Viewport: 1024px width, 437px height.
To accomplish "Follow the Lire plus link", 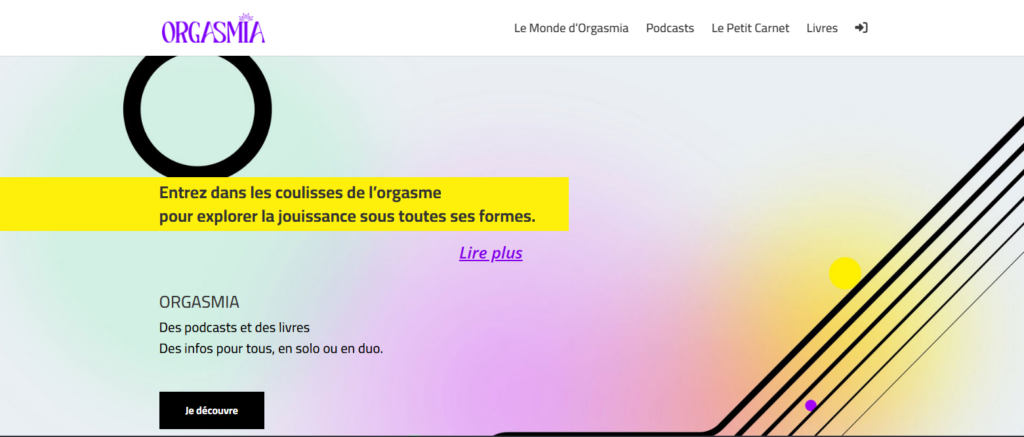I will (x=491, y=253).
